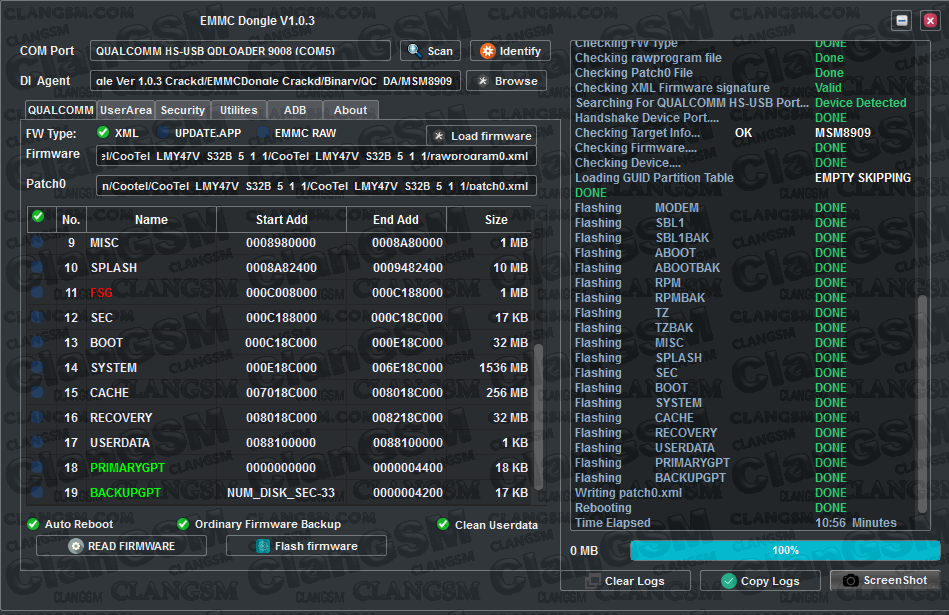Select the MISC partition name
This screenshot has width=949, height=615.
105,243
